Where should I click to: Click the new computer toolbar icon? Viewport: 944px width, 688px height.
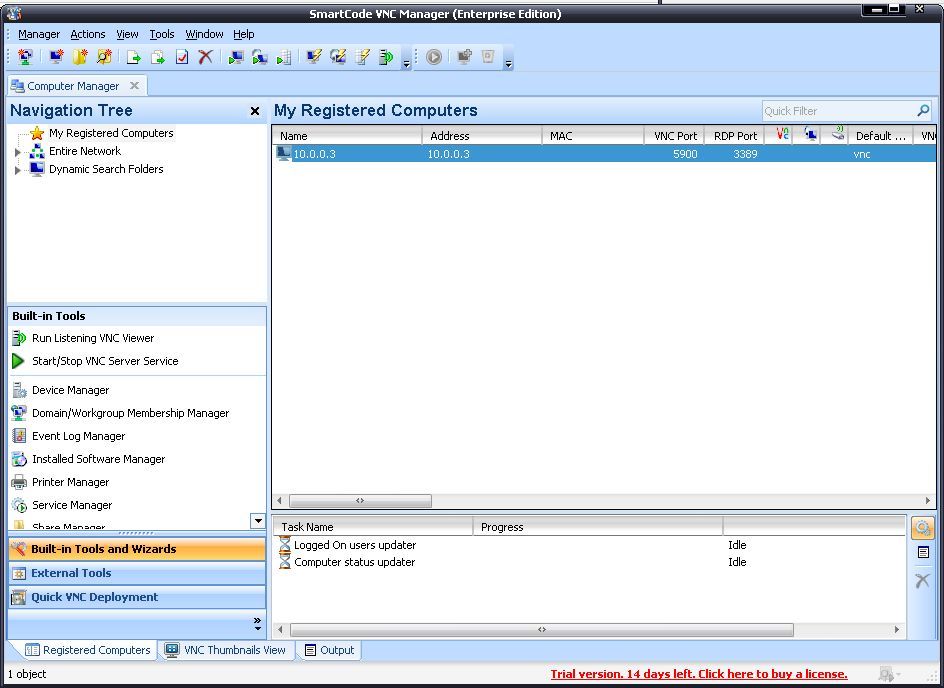point(56,57)
